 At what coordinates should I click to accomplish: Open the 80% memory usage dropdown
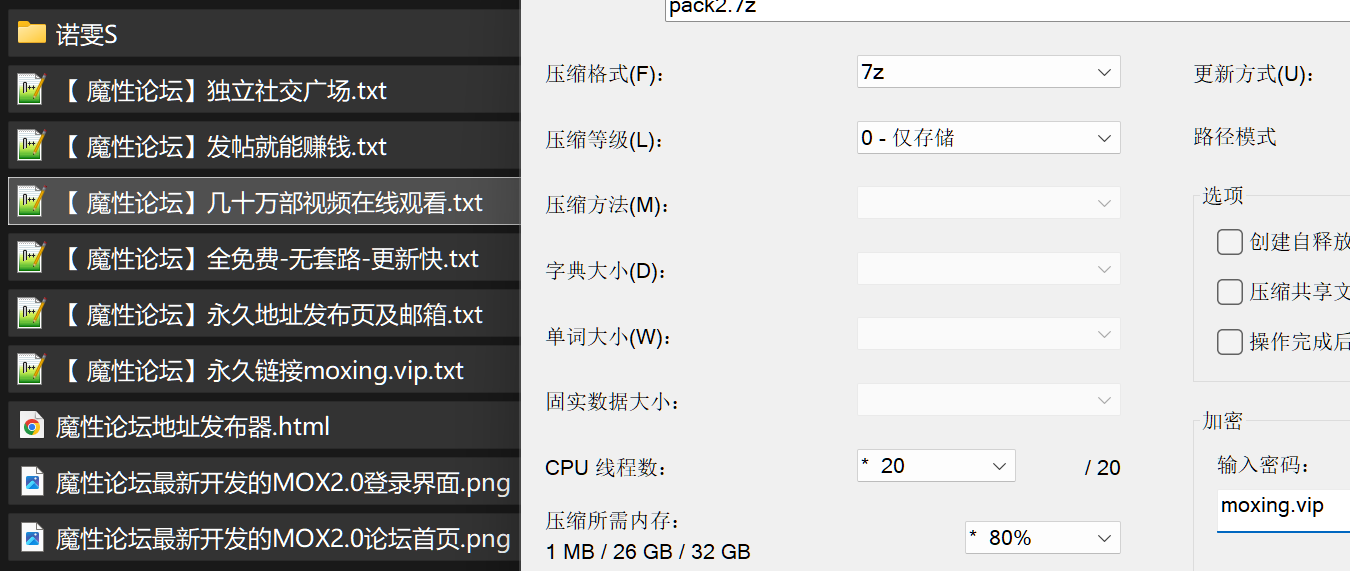click(x=1043, y=537)
